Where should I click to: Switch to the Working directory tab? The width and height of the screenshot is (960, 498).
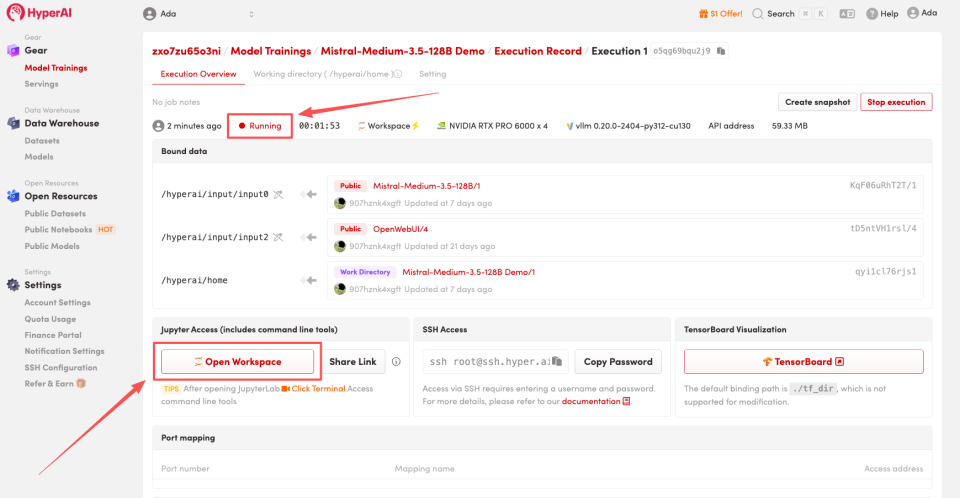[322, 74]
